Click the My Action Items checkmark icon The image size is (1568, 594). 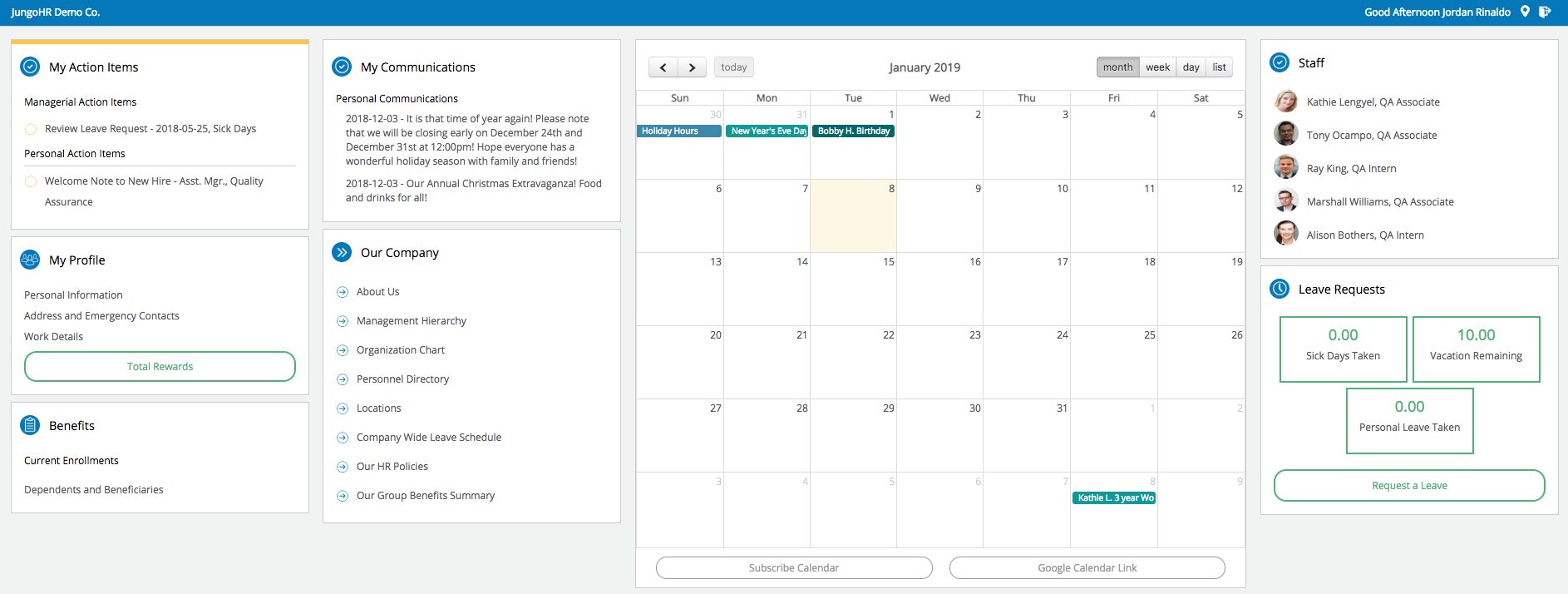[30, 67]
